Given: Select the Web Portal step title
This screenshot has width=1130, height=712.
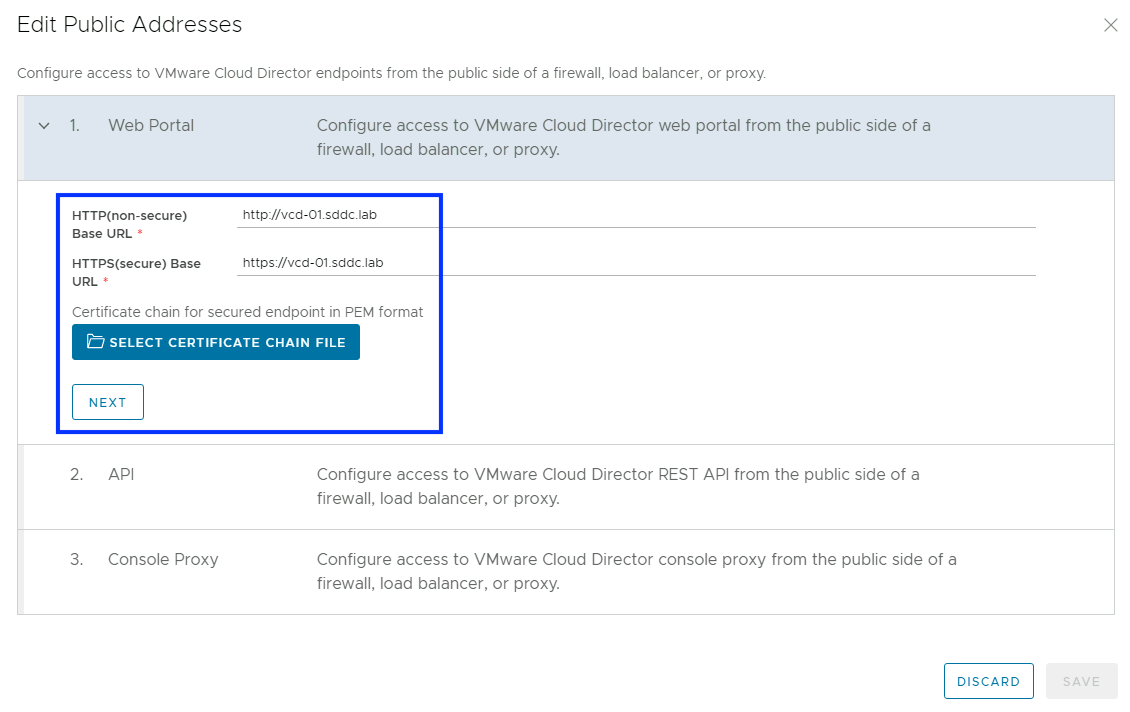Looking at the screenshot, I should 151,126.
